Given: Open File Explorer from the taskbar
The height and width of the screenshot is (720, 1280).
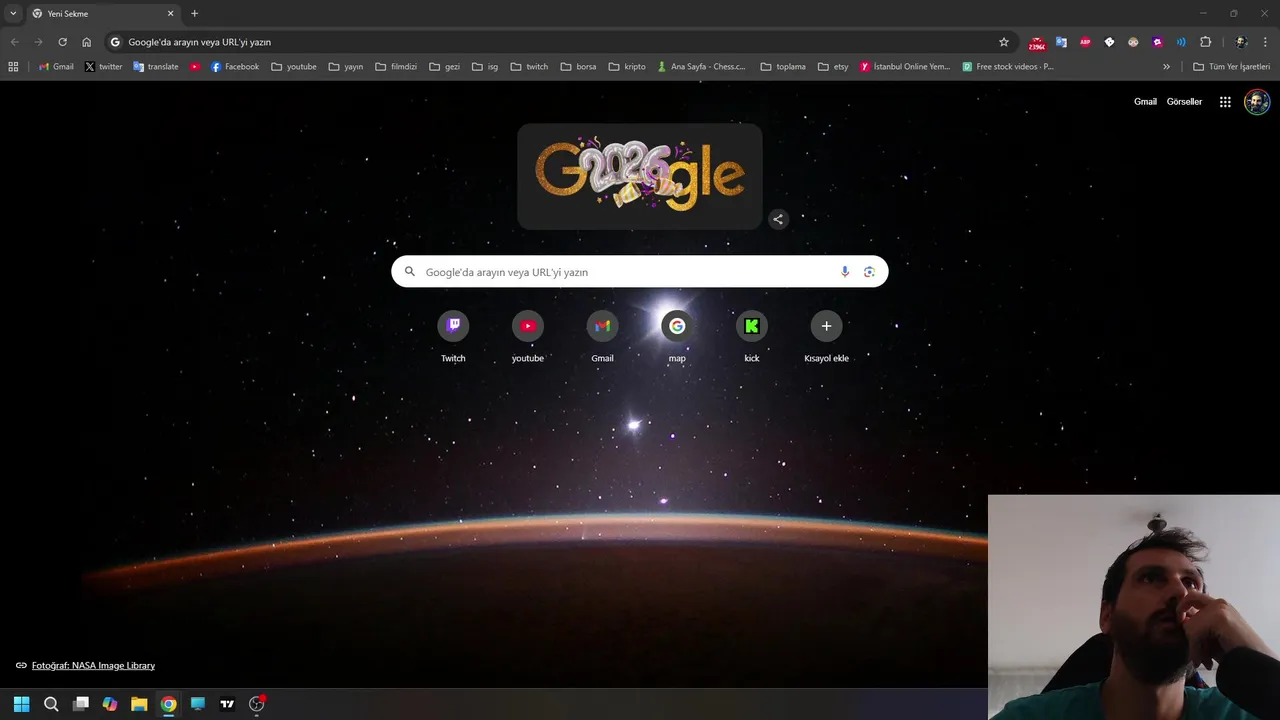Looking at the screenshot, I should pos(139,704).
